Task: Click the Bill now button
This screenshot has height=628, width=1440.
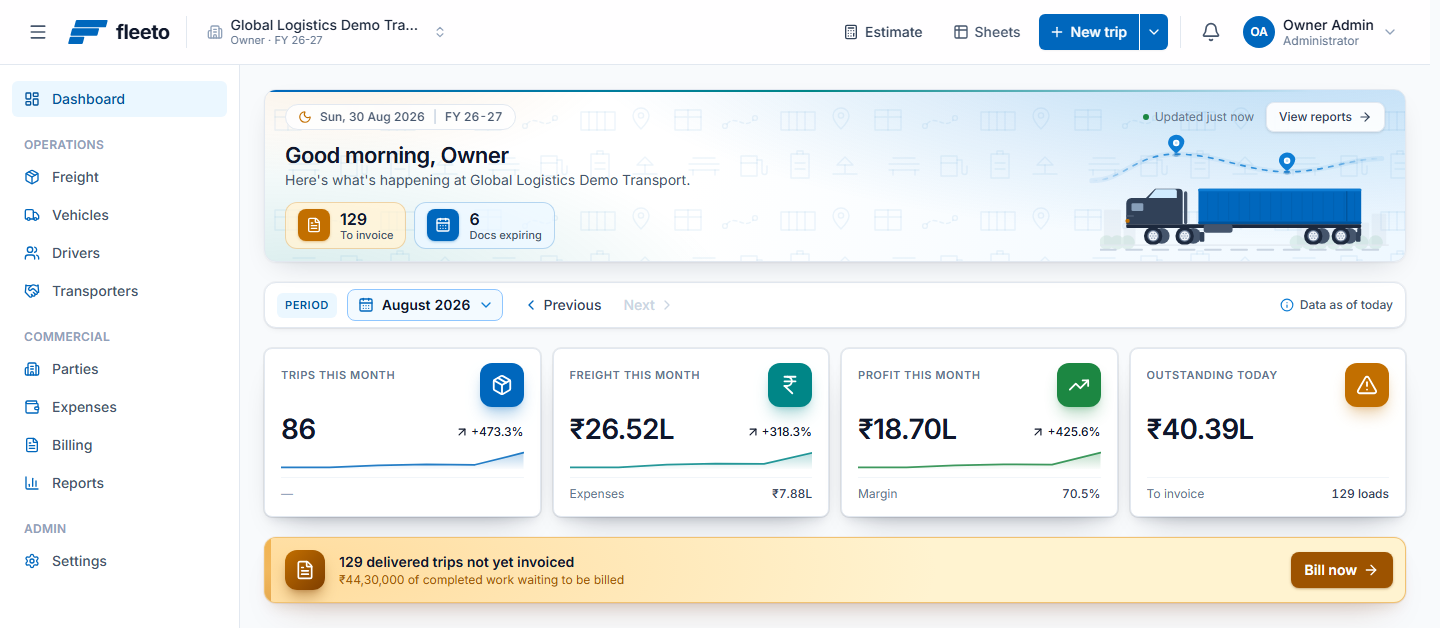Action: pos(1341,570)
